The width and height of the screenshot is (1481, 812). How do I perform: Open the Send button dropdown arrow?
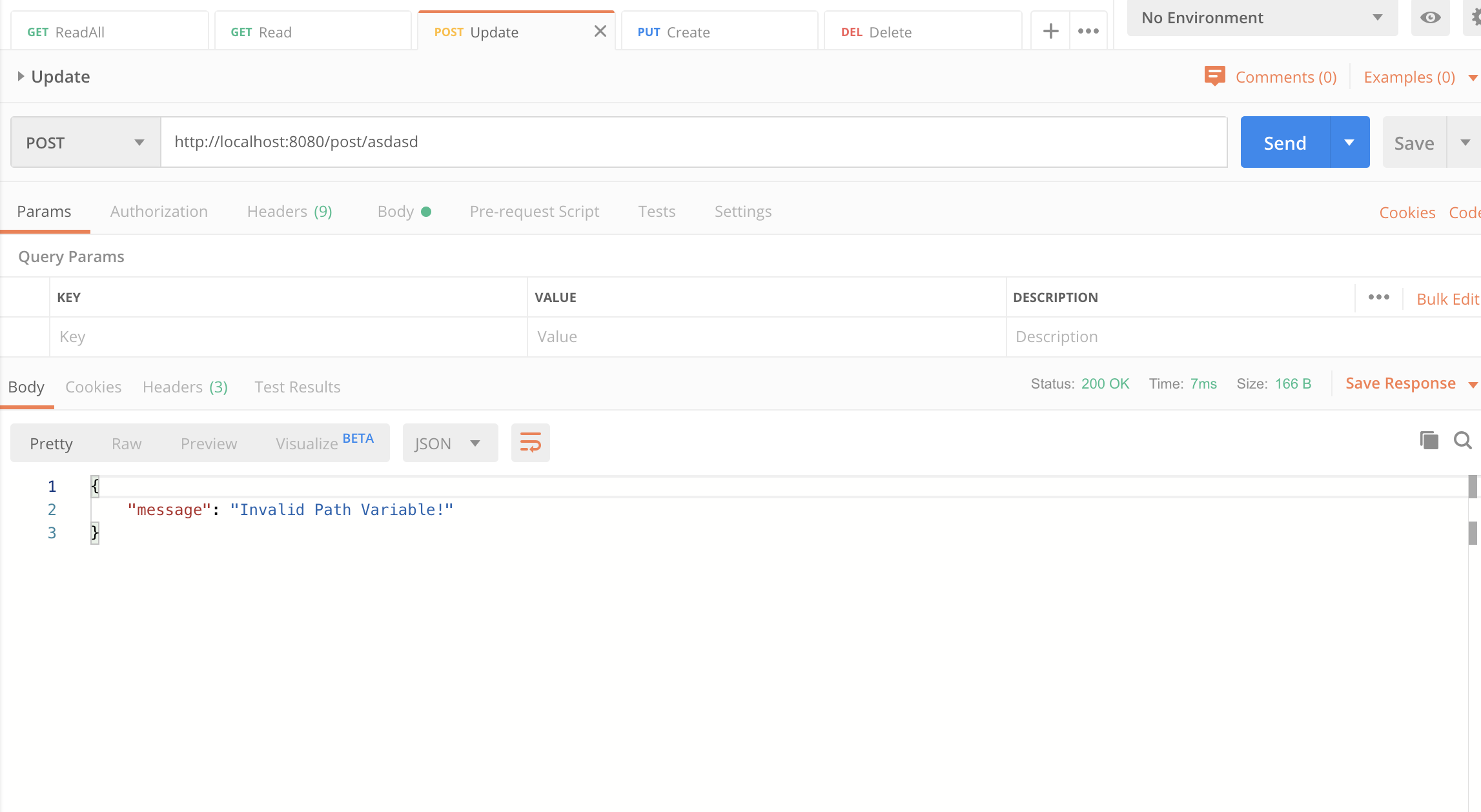[1349, 143]
